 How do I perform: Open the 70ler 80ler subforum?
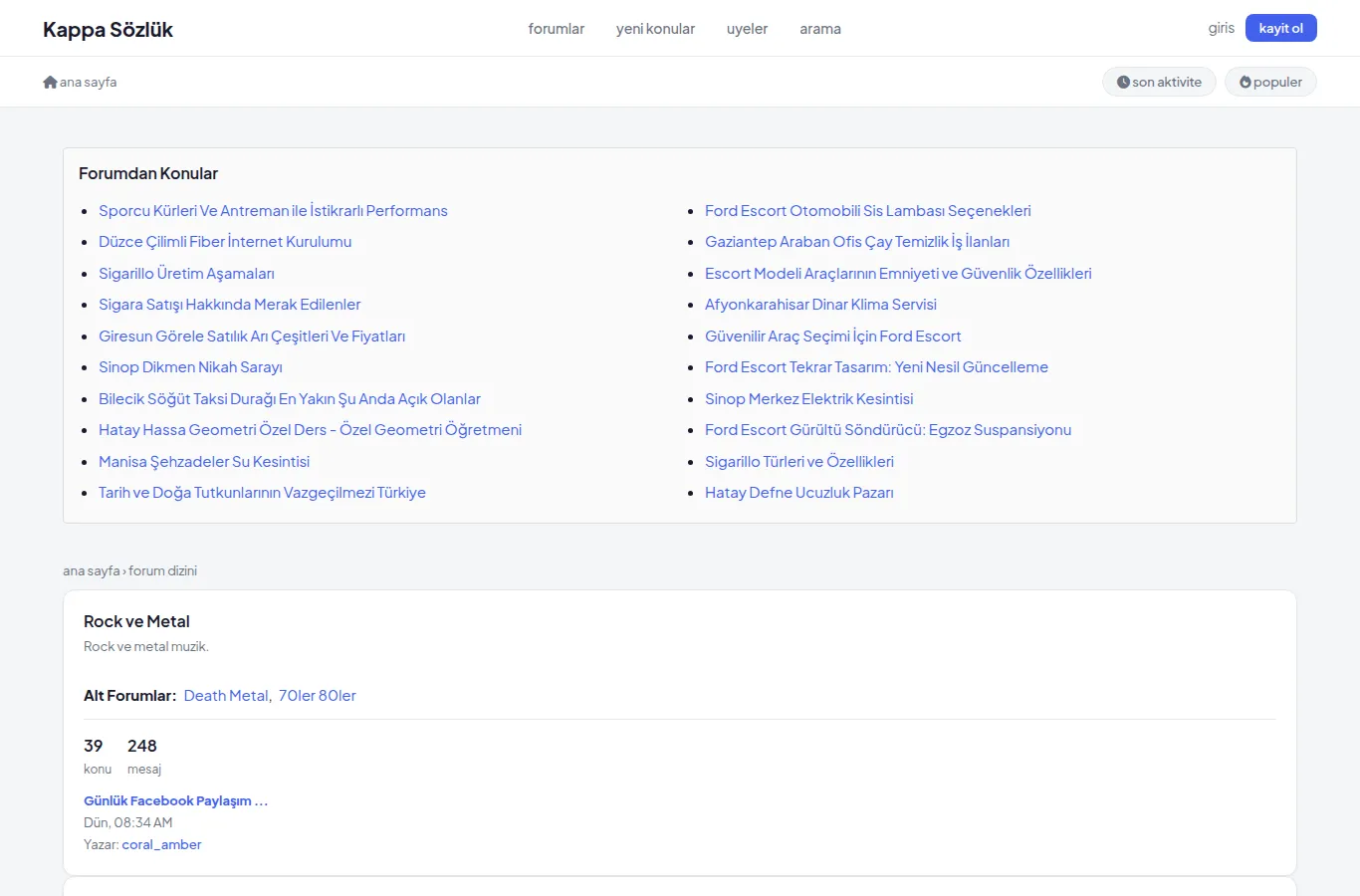[318, 696]
